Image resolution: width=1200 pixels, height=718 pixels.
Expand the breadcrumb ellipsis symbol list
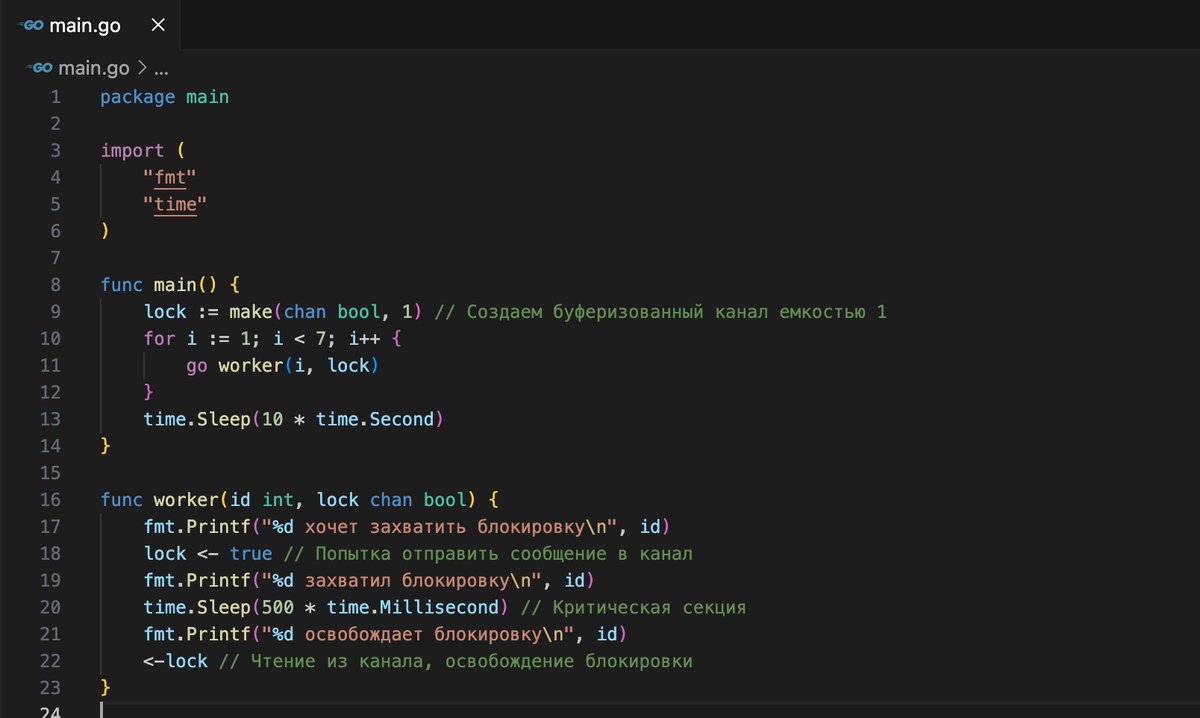click(x=161, y=69)
